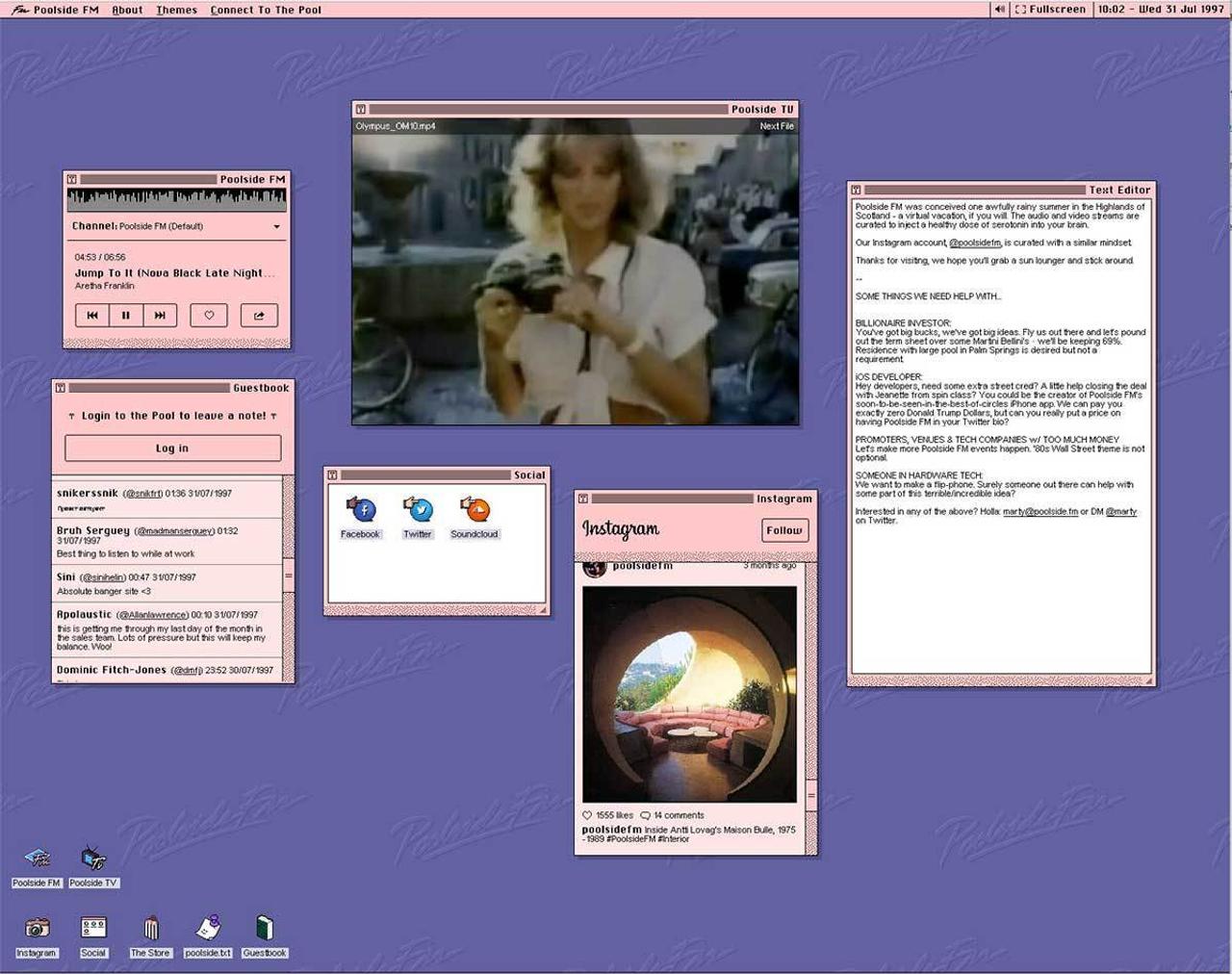Viewport: 1232px width, 974px height.
Task: Click poolsidefm username in Instagram caption
Action: (x=611, y=830)
